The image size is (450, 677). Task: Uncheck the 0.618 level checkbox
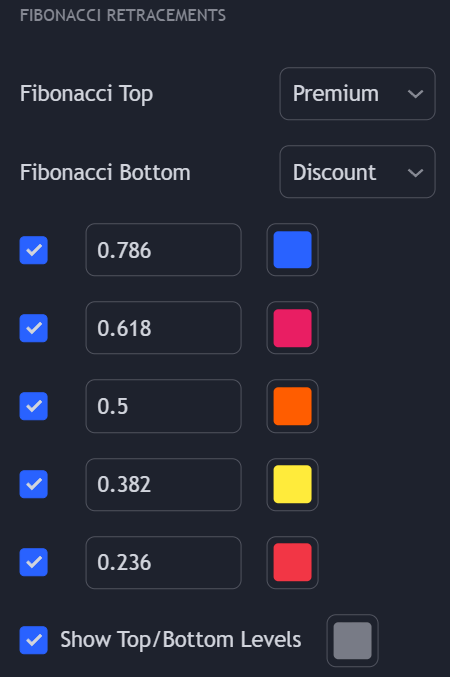tap(34, 328)
